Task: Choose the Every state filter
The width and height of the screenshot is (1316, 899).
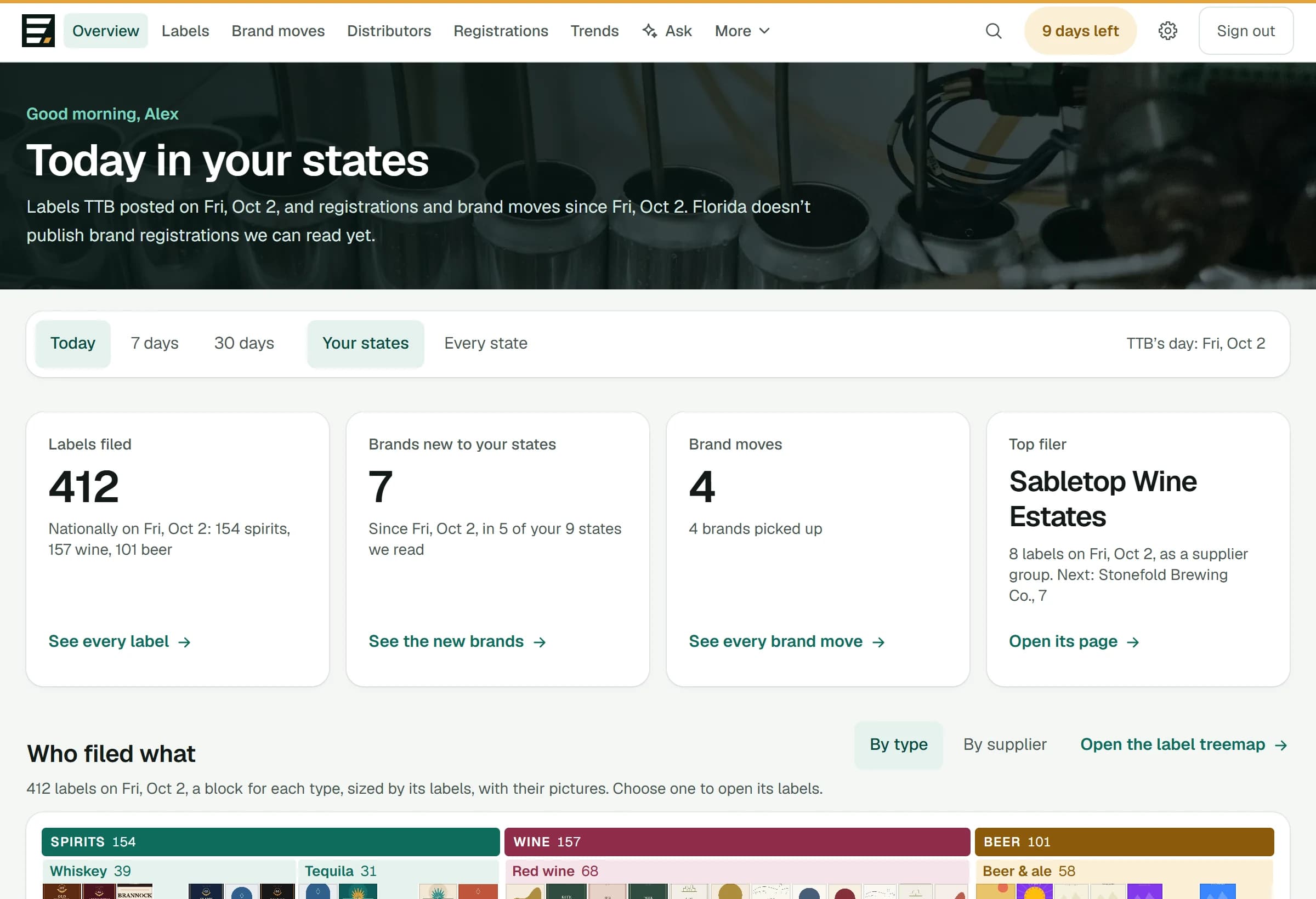Action: [485, 343]
